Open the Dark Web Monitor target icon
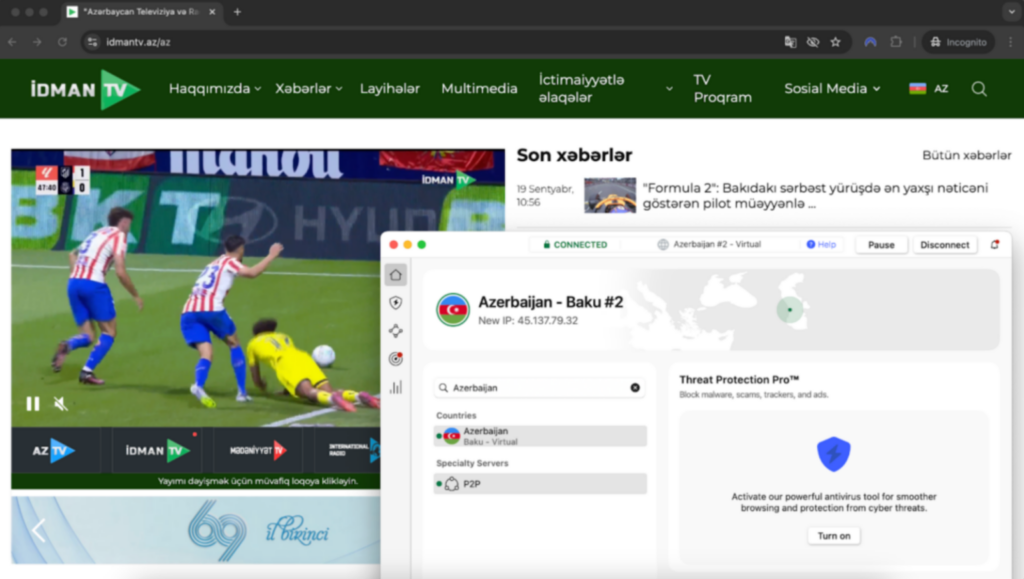The height and width of the screenshot is (579, 1024). coord(396,358)
